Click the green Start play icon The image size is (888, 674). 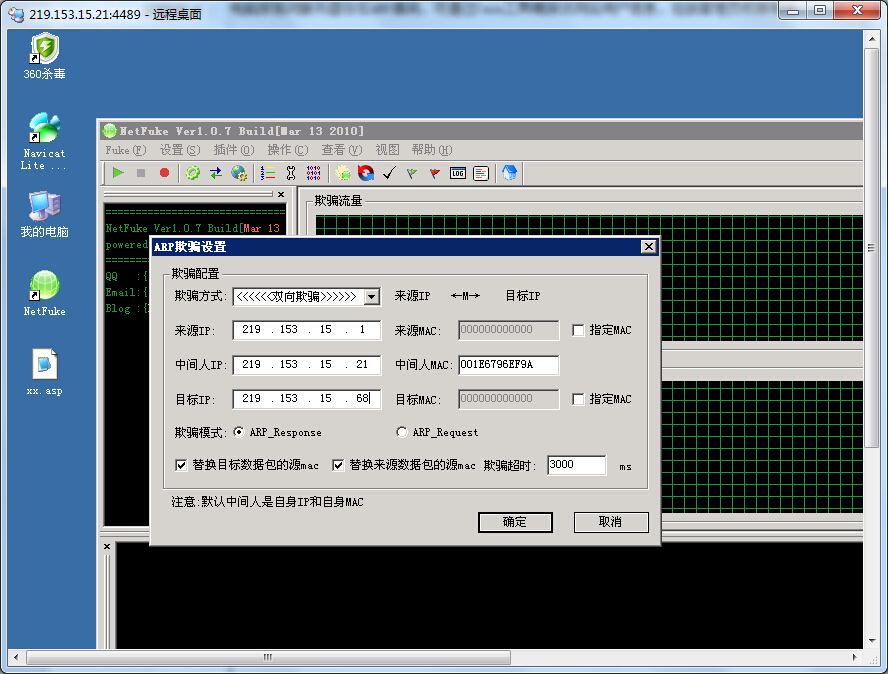tap(118, 173)
